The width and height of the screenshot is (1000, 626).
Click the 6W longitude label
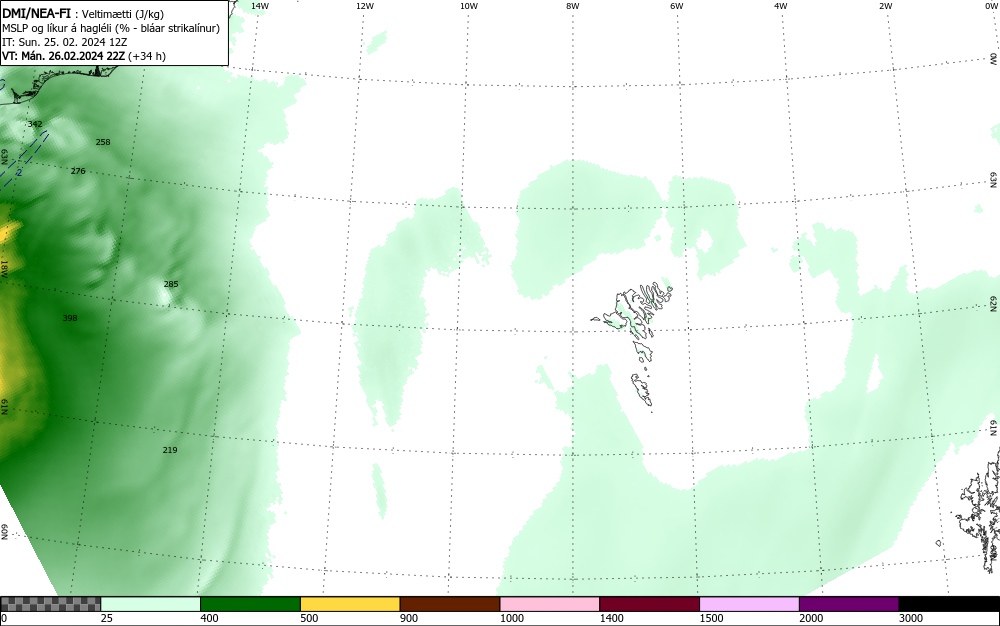677,6
